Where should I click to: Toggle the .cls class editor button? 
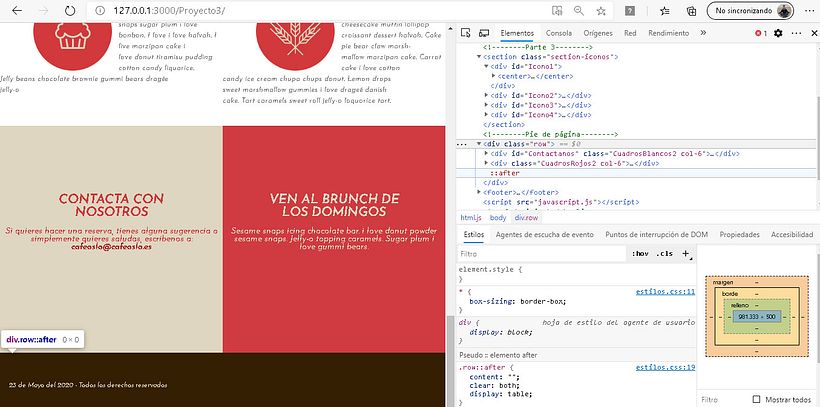(664, 254)
